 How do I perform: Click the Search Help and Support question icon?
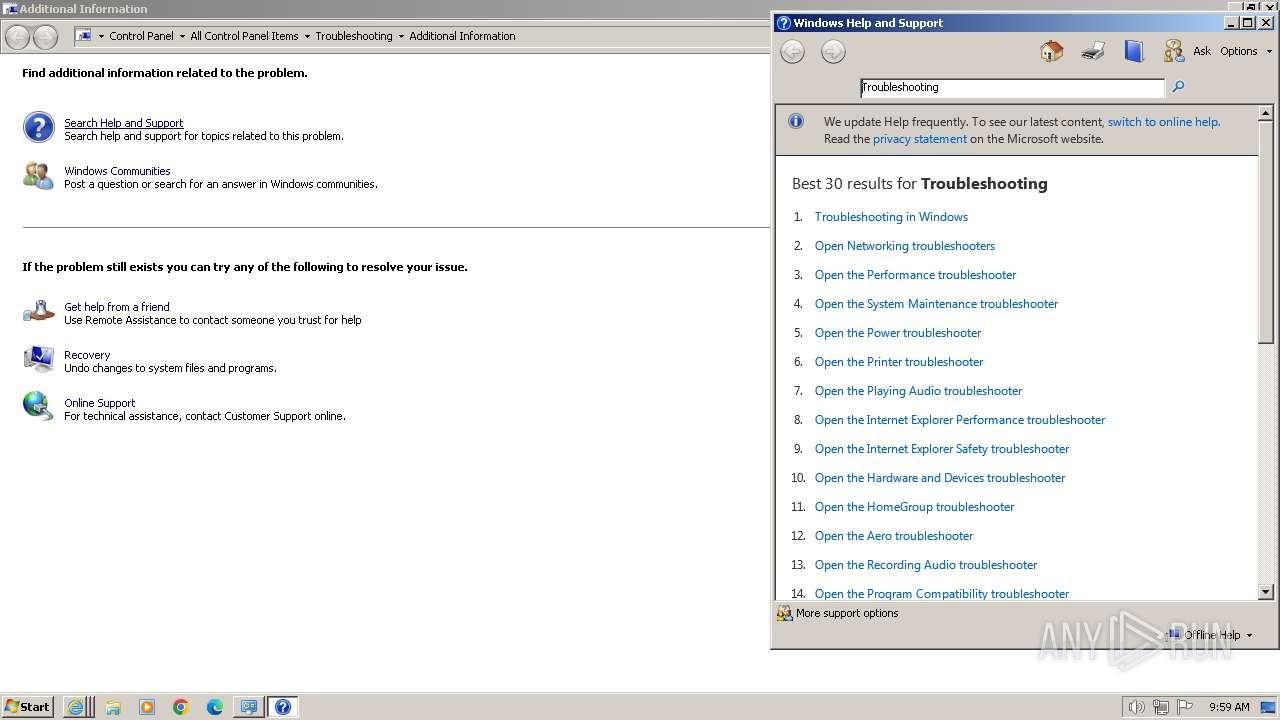tap(38, 127)
